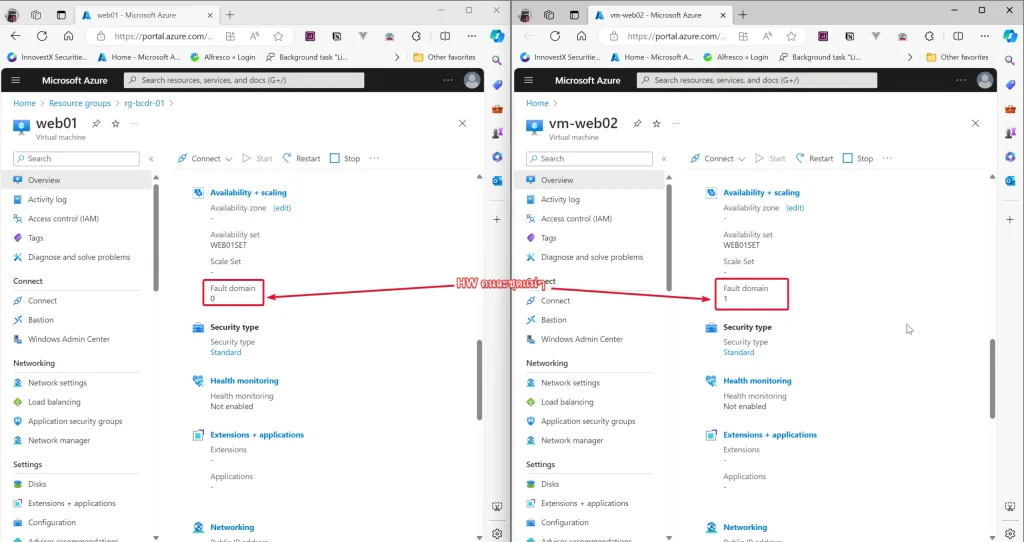Switch to the vm-web02 - Microsoft Azure tab

pyautogui.click(x=660, y=15)
